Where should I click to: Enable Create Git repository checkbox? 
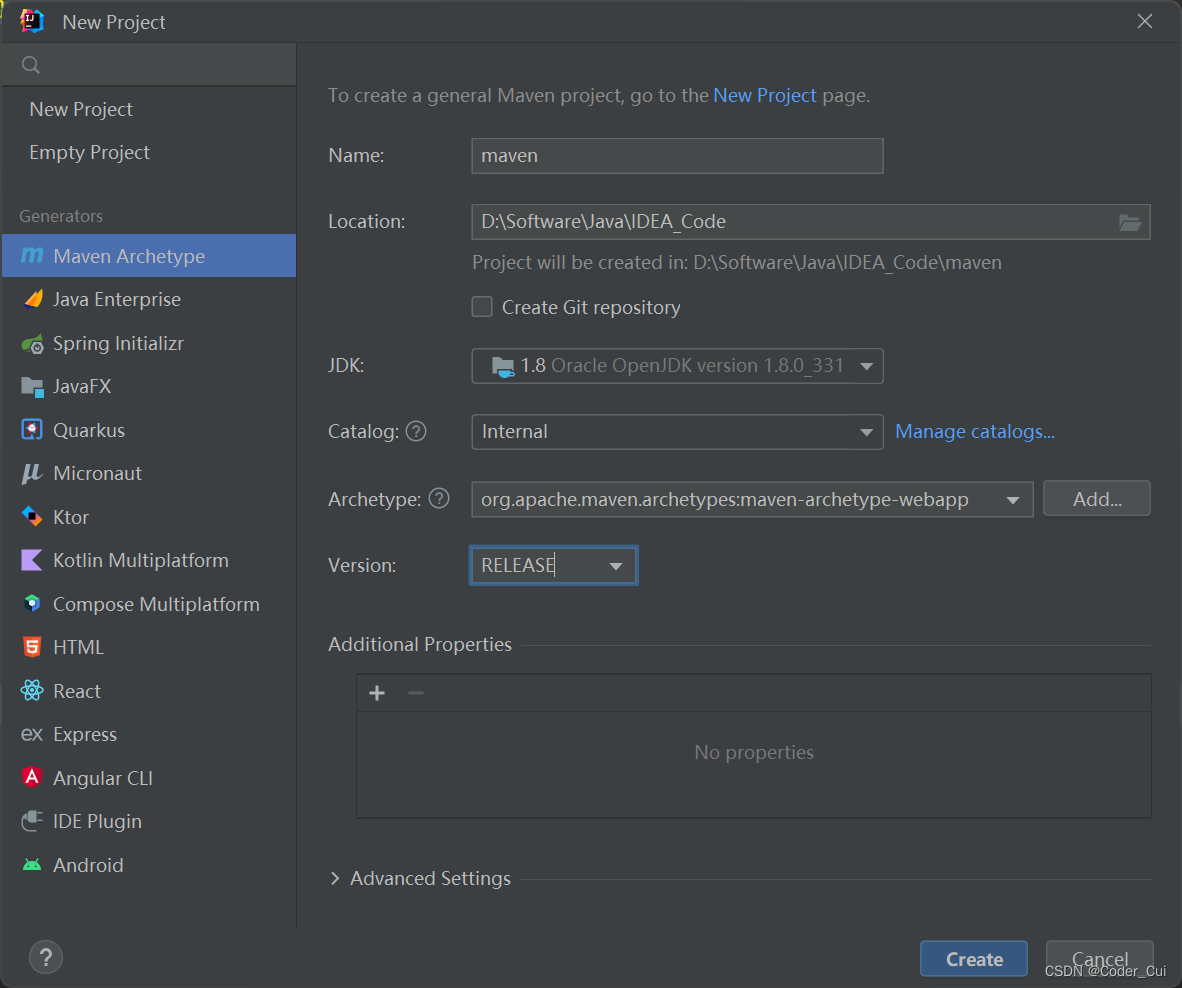tap(482, 307)
